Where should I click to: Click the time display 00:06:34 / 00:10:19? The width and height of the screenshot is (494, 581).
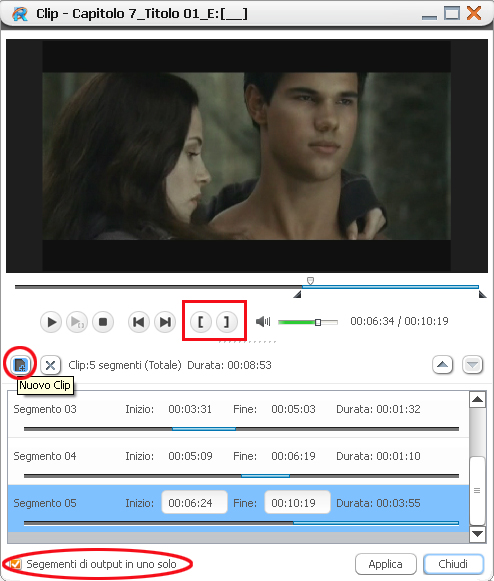[399, 321]
